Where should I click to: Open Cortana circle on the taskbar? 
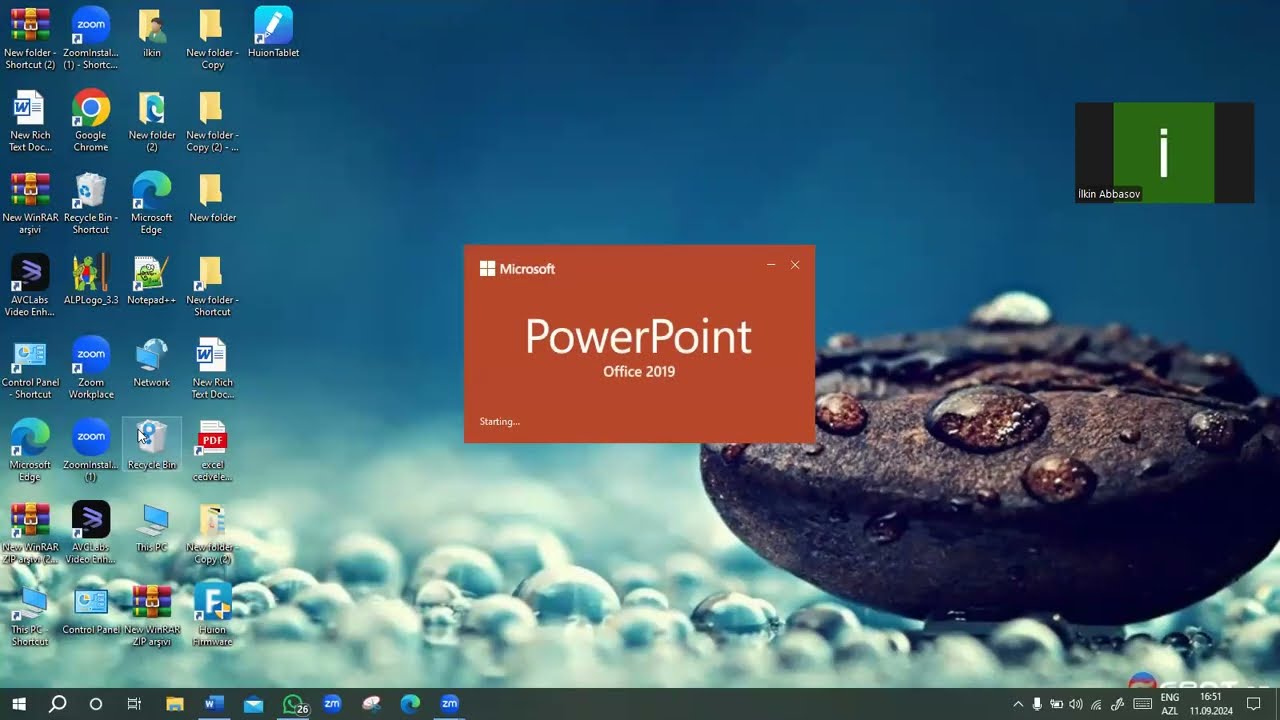96,704
